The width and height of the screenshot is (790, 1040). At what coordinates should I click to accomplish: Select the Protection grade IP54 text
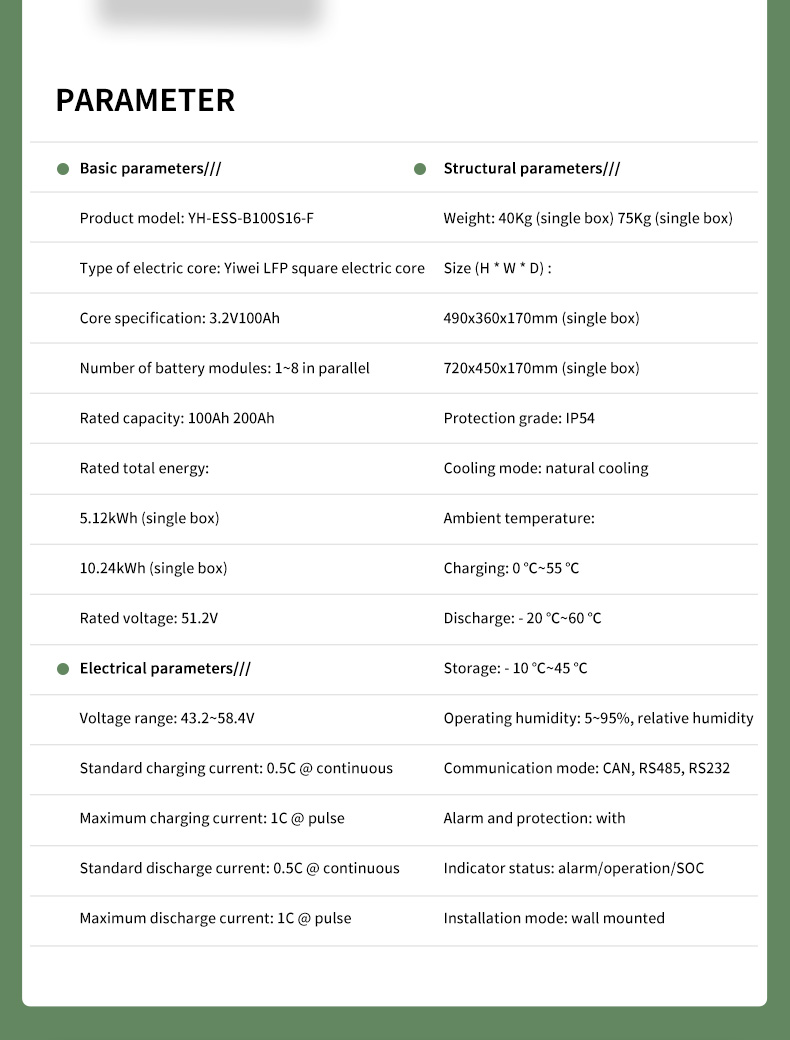pyautogui.click(x=519, y=419)
